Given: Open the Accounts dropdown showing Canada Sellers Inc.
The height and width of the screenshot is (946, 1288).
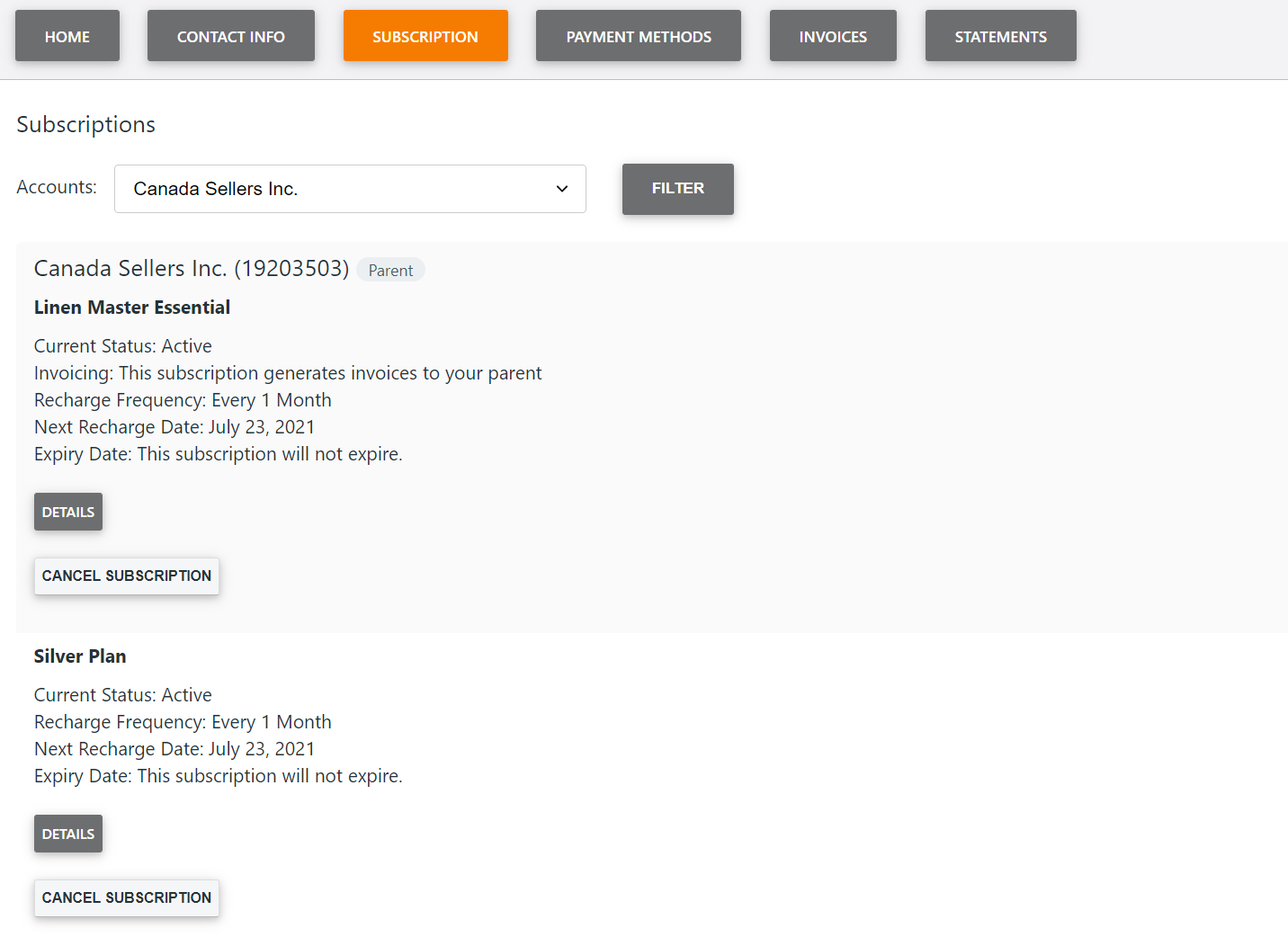Looking at the screenshot, I should [350, 189].
